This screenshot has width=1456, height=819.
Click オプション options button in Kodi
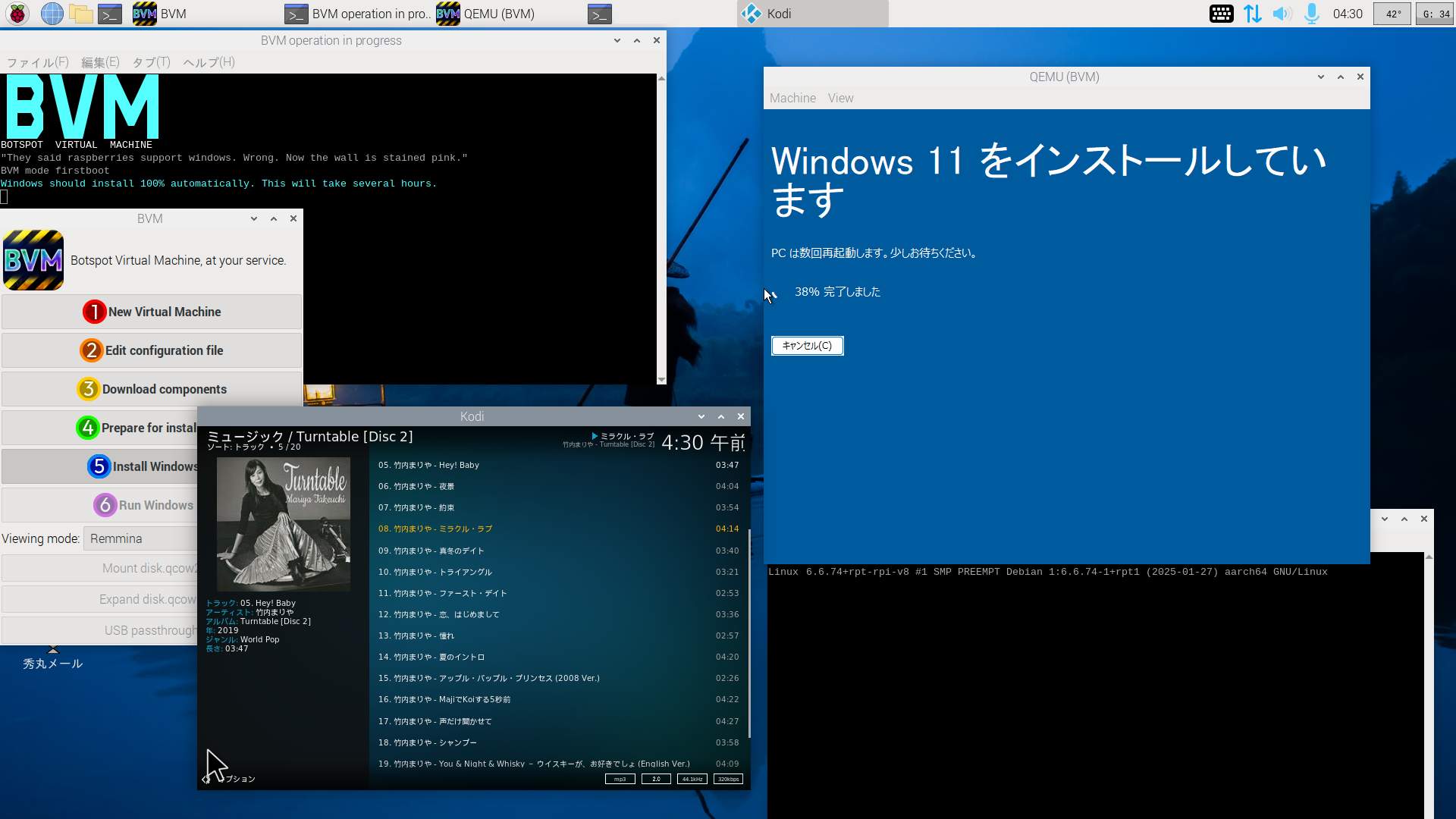[x=230, y=779]
